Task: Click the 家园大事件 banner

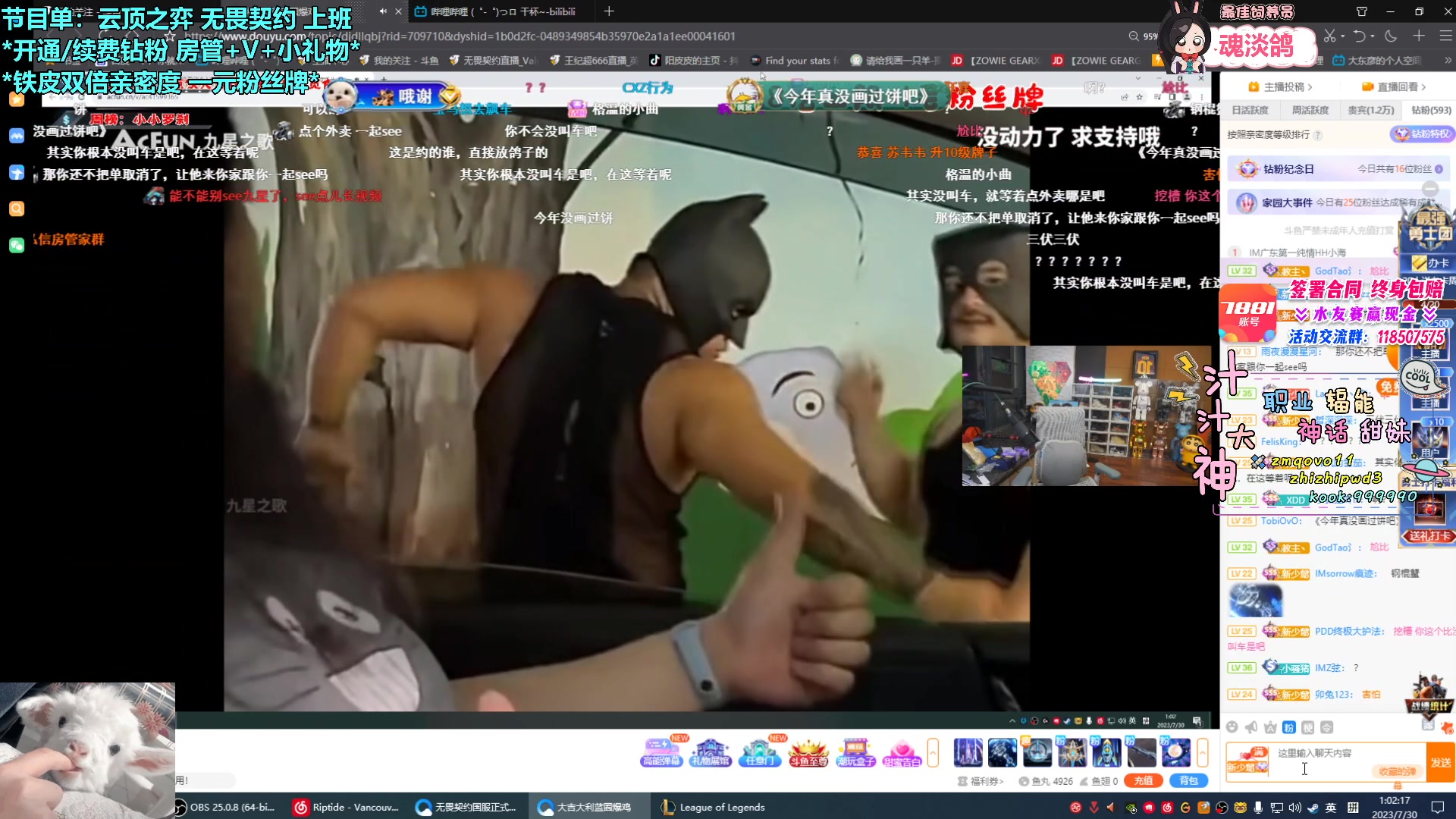Action: click(1337, 202)
